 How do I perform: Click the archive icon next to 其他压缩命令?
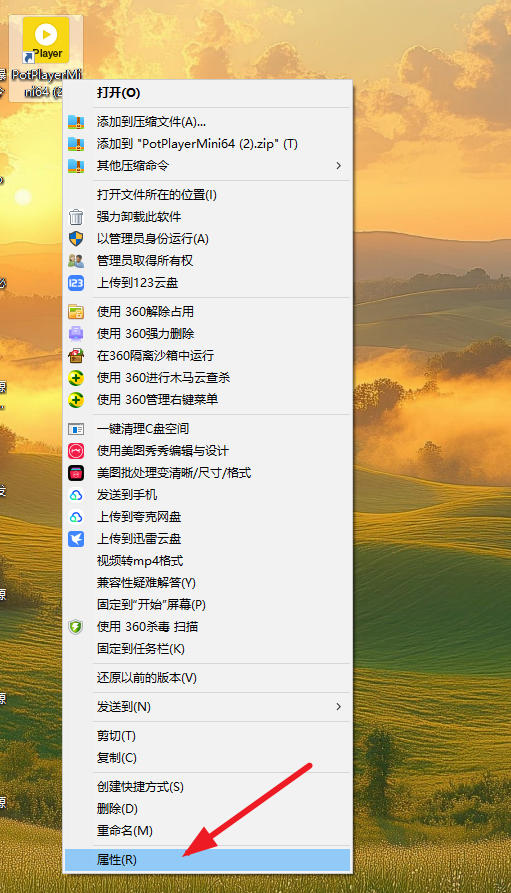[76, 166]
